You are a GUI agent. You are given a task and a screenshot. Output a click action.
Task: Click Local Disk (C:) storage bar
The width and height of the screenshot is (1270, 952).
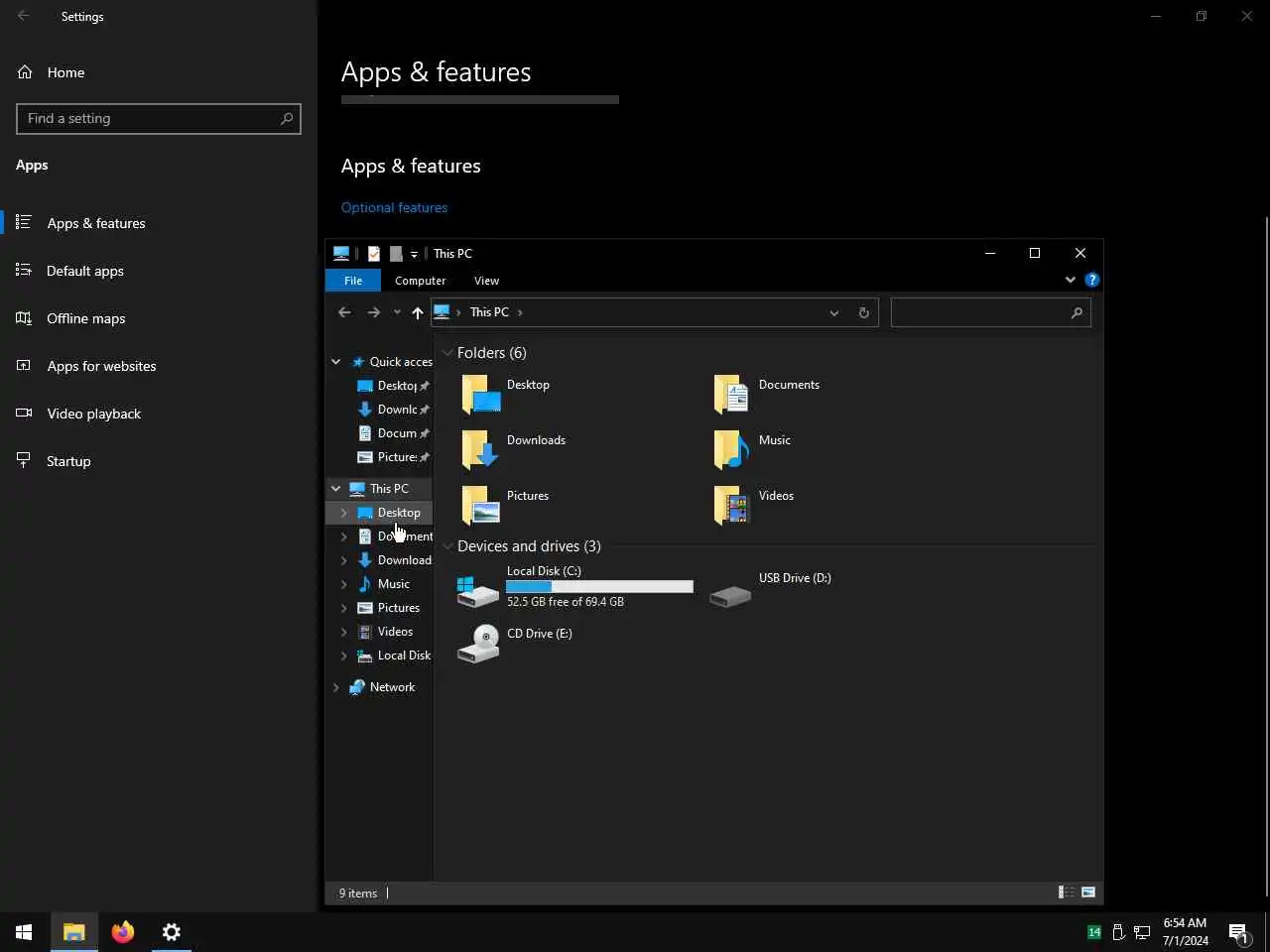[599, 587]
